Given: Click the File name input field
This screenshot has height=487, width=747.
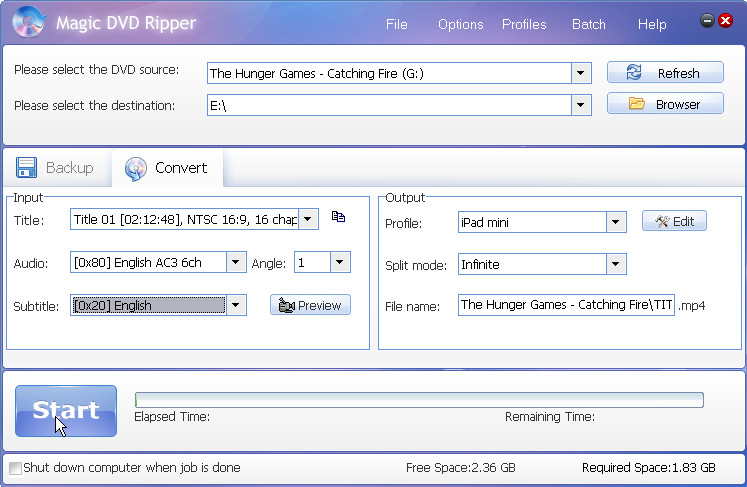Looking at the screenshot, I should point(566,305).
